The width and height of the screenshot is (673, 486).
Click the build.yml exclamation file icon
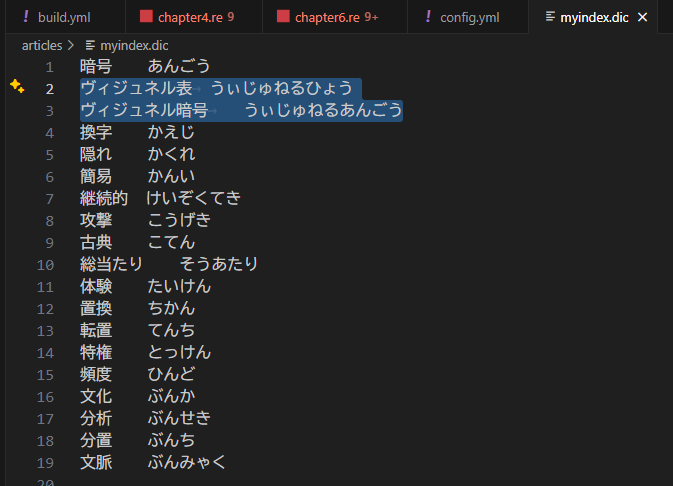coord(25,17)
